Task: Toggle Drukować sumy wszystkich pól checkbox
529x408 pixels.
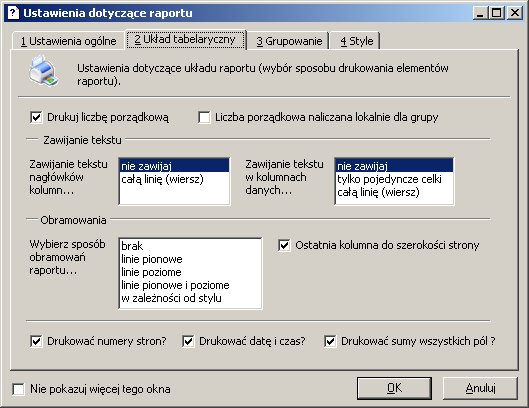Action: (x=330, y=341)
